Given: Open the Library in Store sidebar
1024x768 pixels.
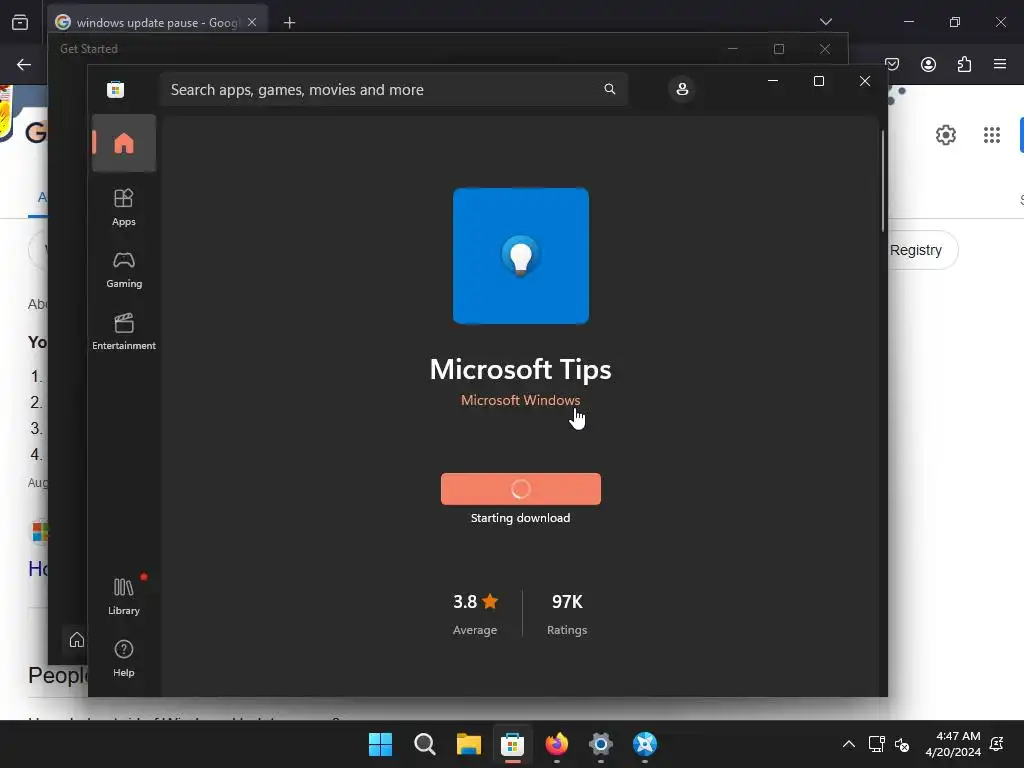Looking at the screenshot, I should [x=123, y=597].
